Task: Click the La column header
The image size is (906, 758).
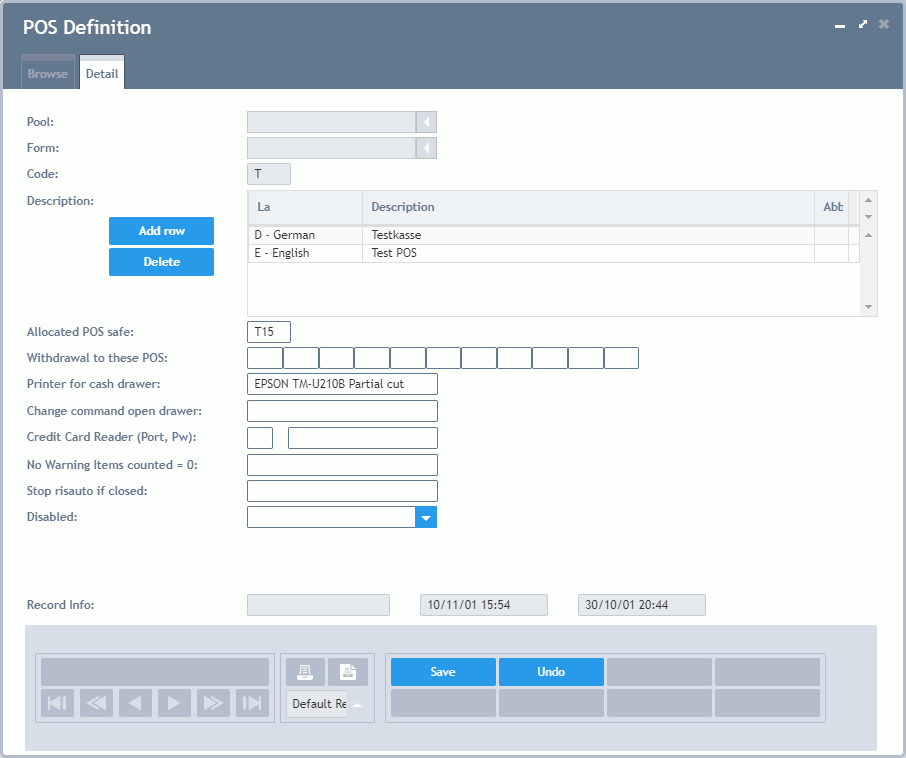Action: (305, 207)
